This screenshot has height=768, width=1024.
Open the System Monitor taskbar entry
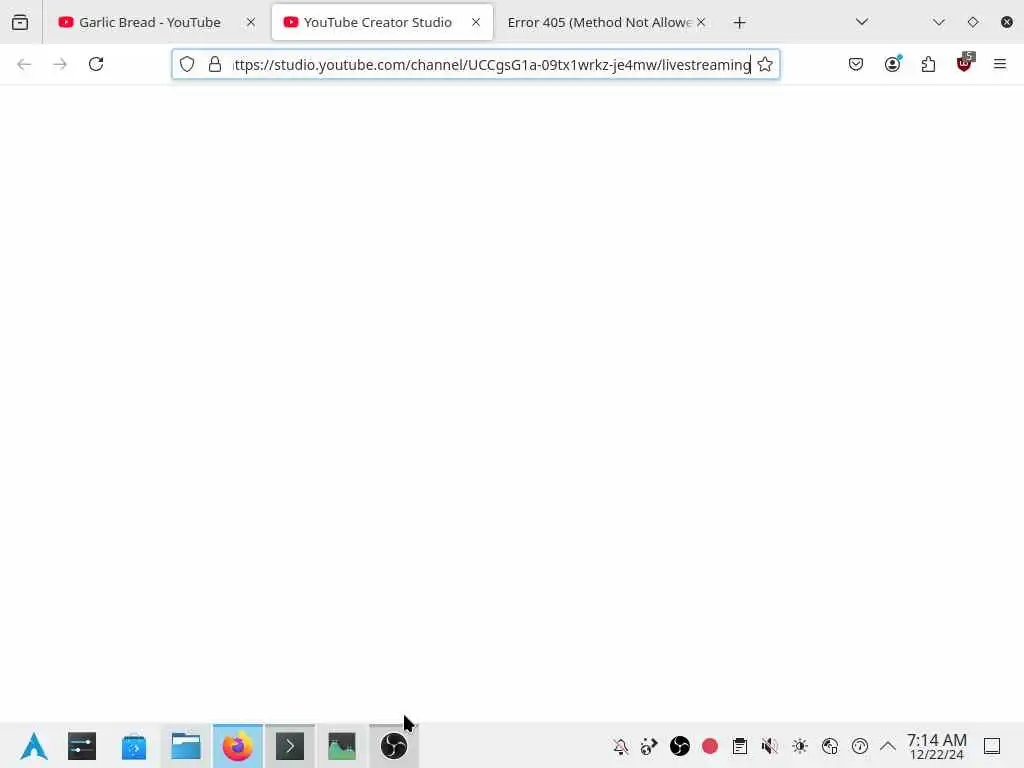point(342,746)
